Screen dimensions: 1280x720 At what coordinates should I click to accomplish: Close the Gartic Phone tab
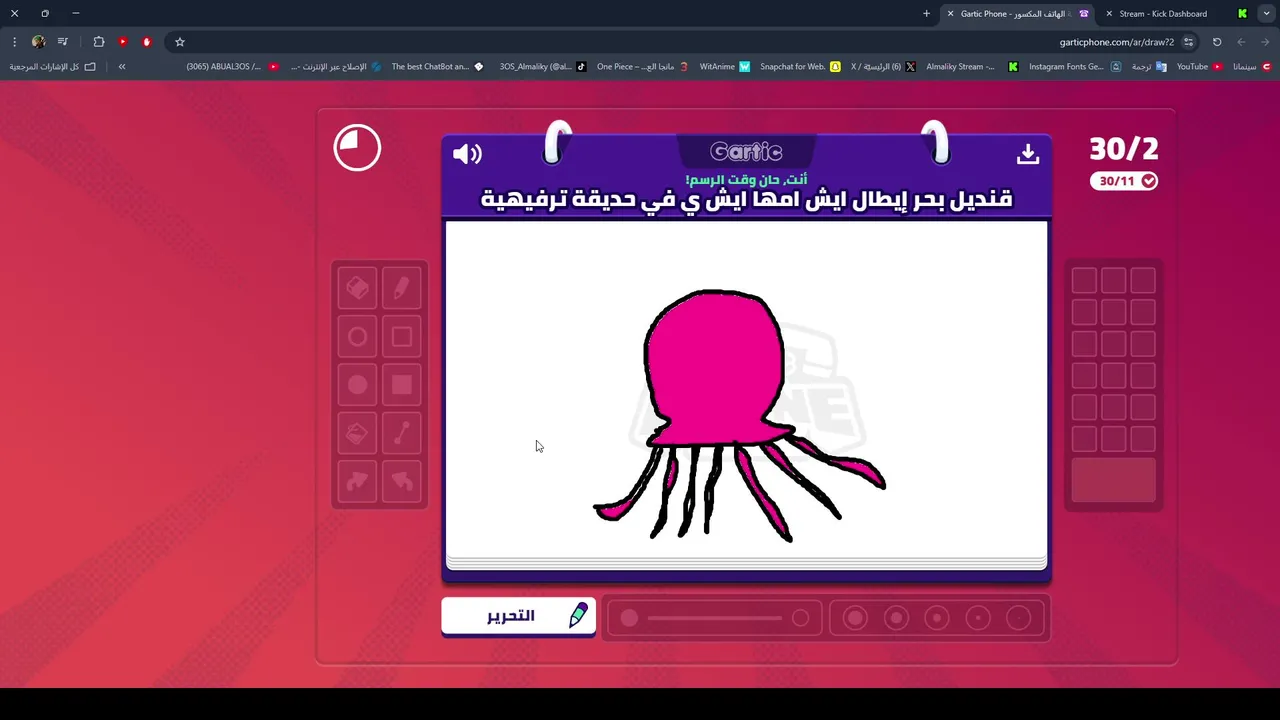(x=950, y=14)
